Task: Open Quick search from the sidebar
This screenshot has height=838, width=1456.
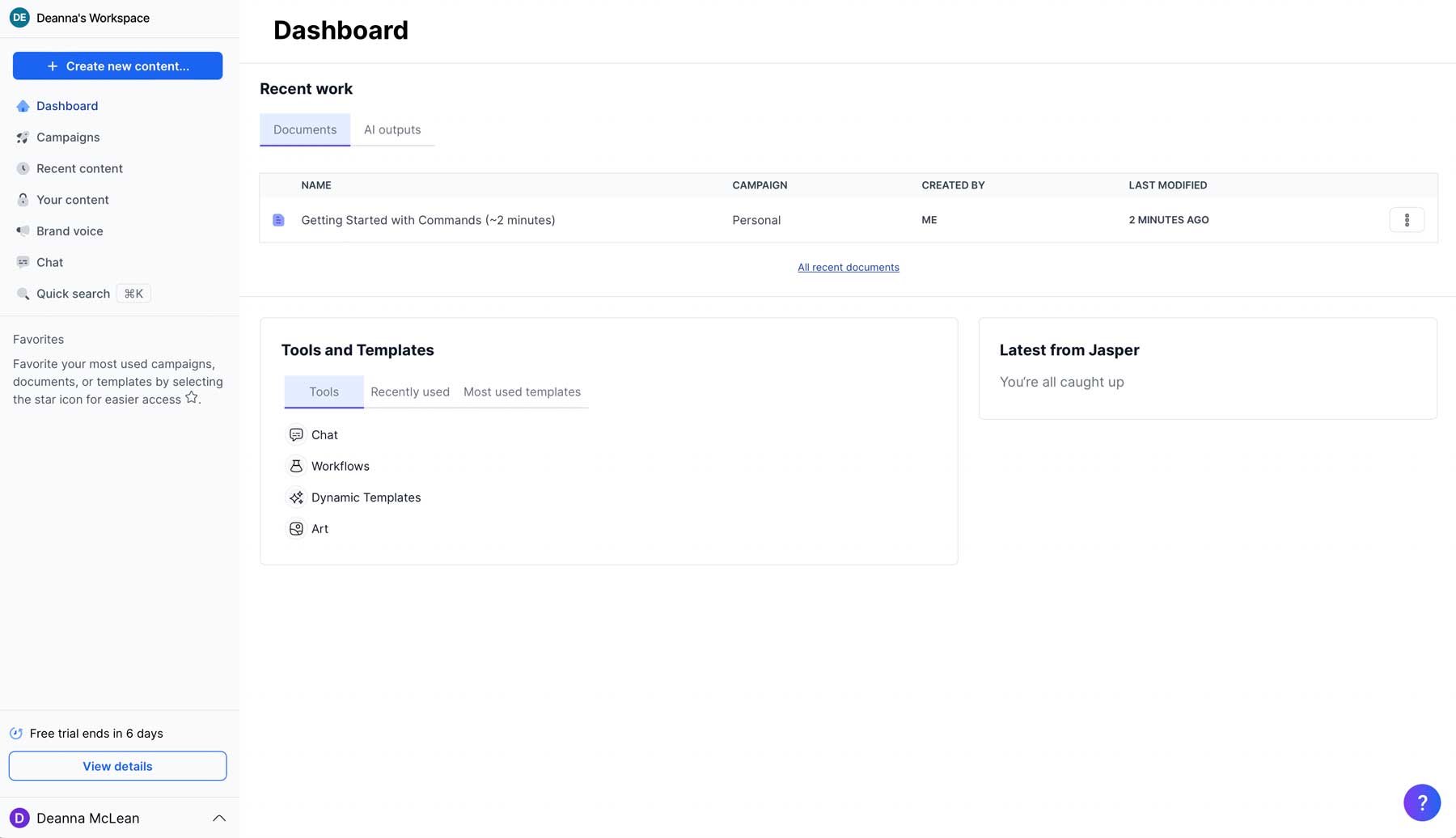Action: point(73,293)
